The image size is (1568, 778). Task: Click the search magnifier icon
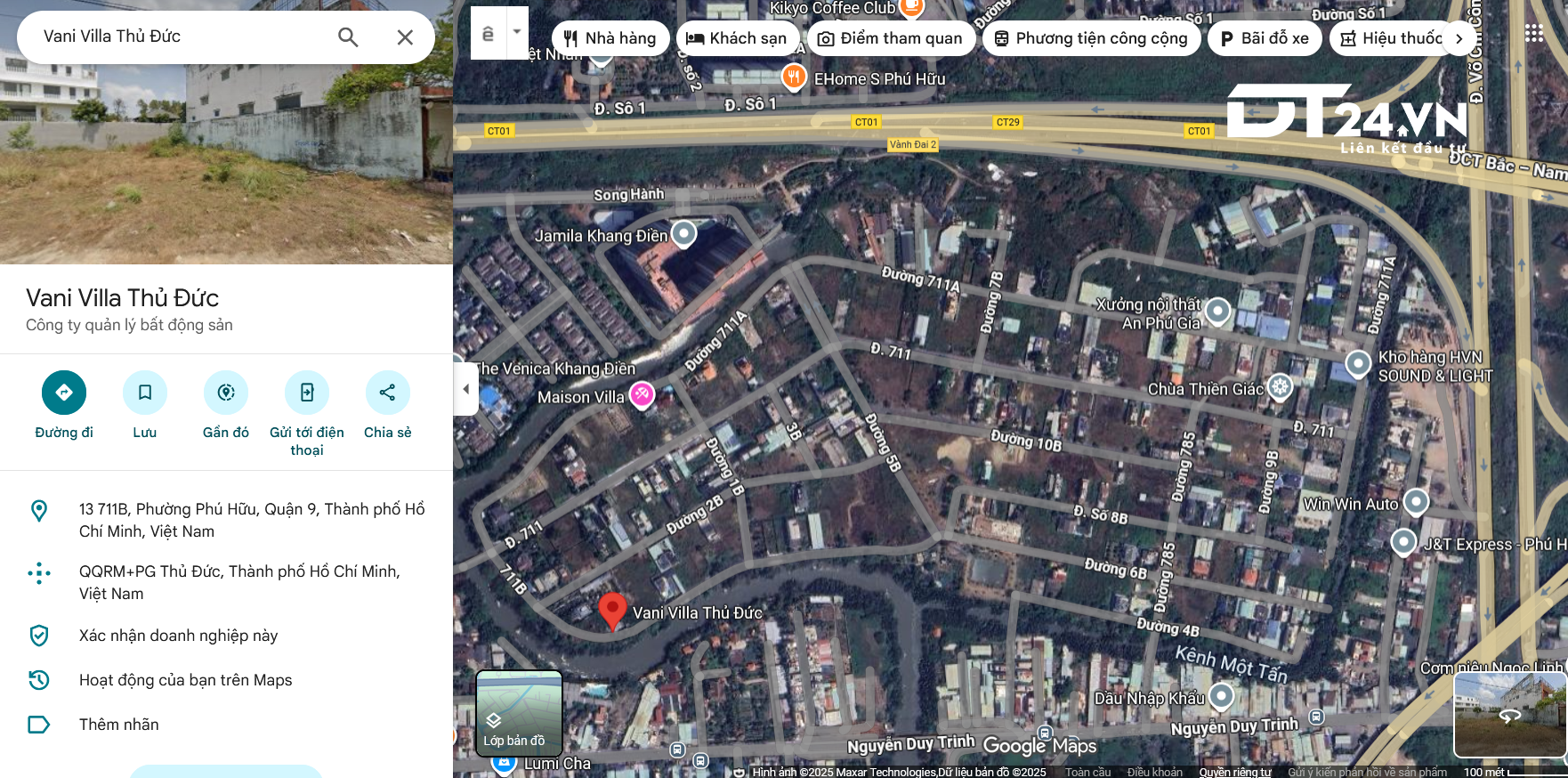click(x=348, y=37)
